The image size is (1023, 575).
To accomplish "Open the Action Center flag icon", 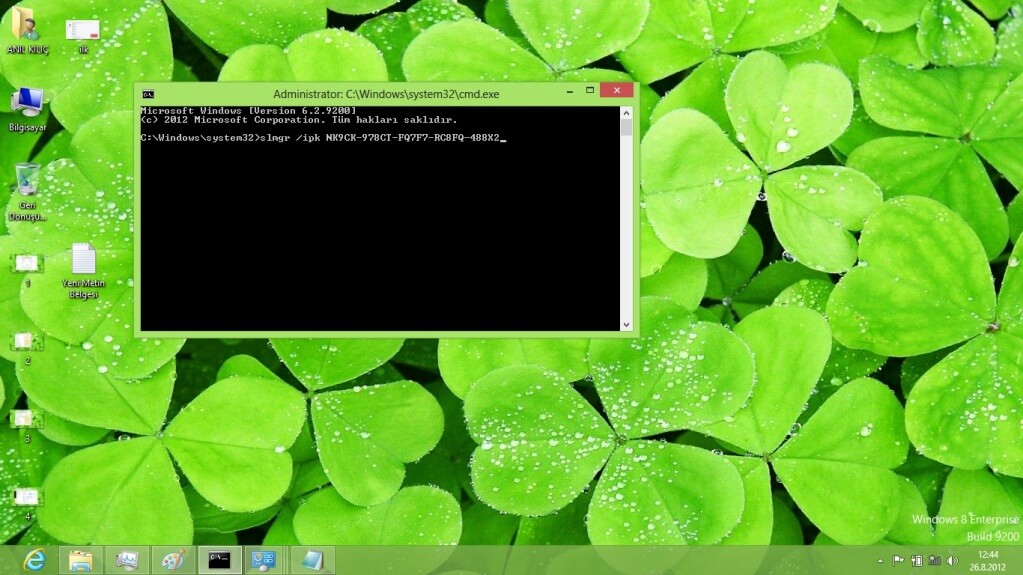I will (x=898, y=561).
